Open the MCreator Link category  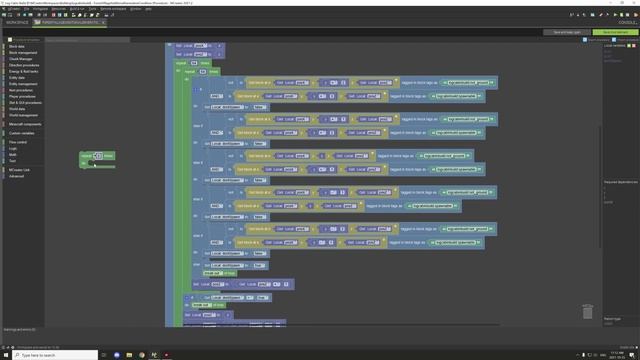point(19,170)
